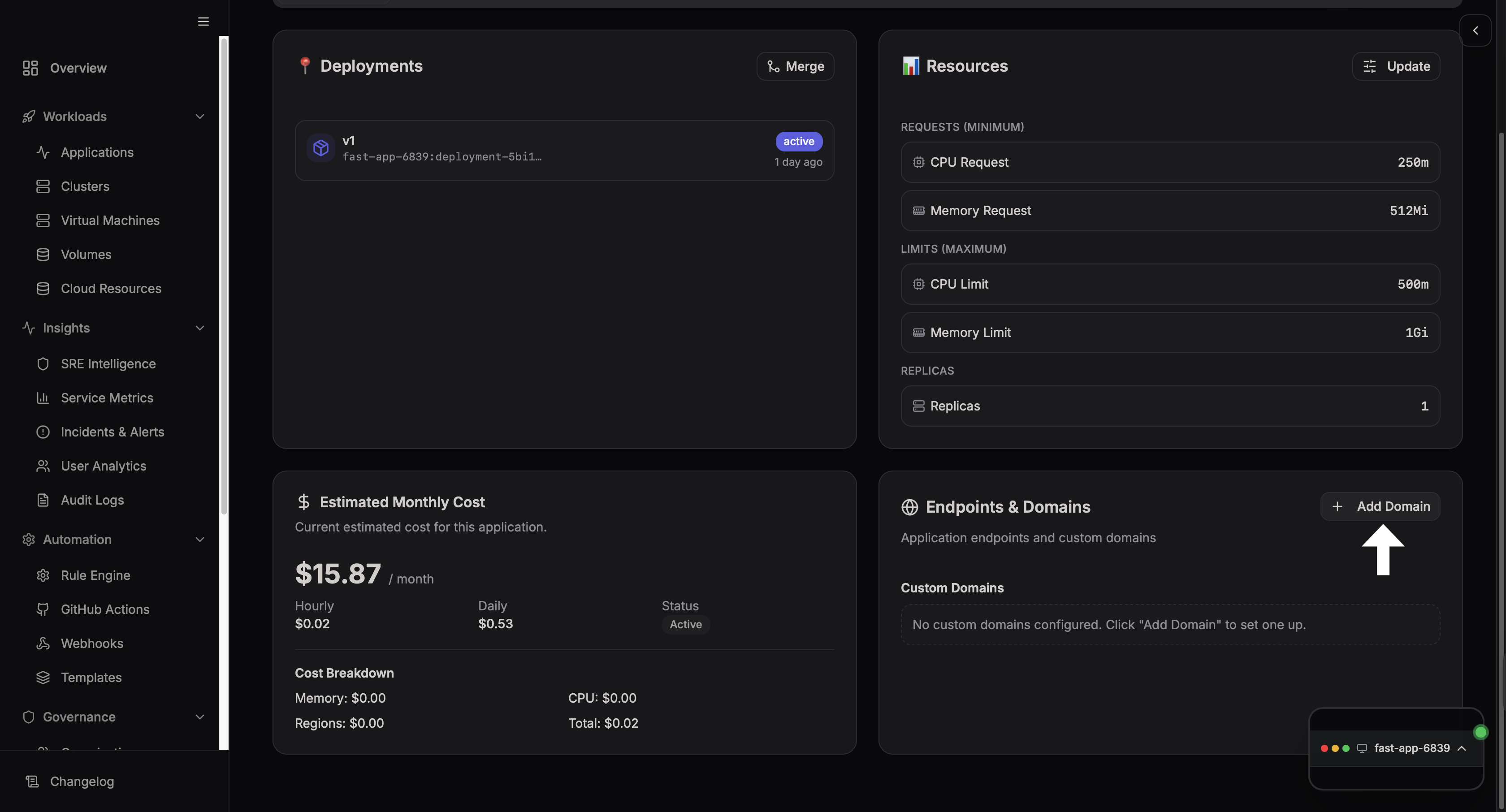Click the Merge button in Deployments
1506x812 pixels.
pos(795,66)
